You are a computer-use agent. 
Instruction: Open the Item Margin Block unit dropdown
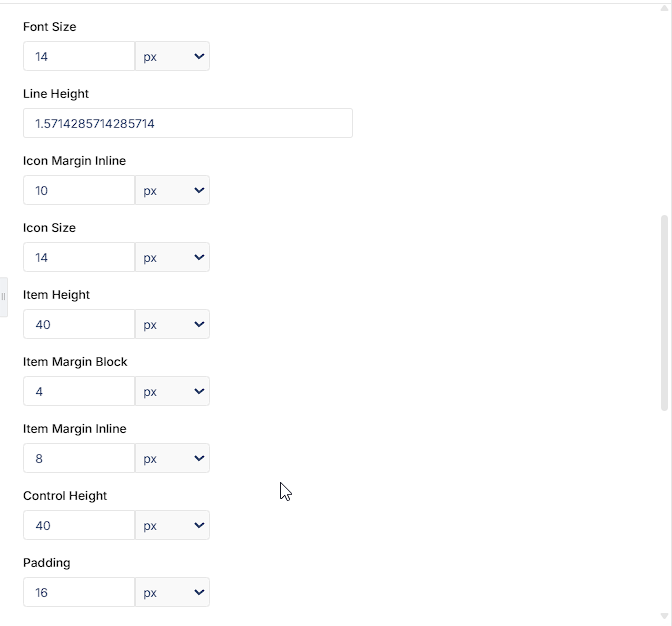(172, 391)
